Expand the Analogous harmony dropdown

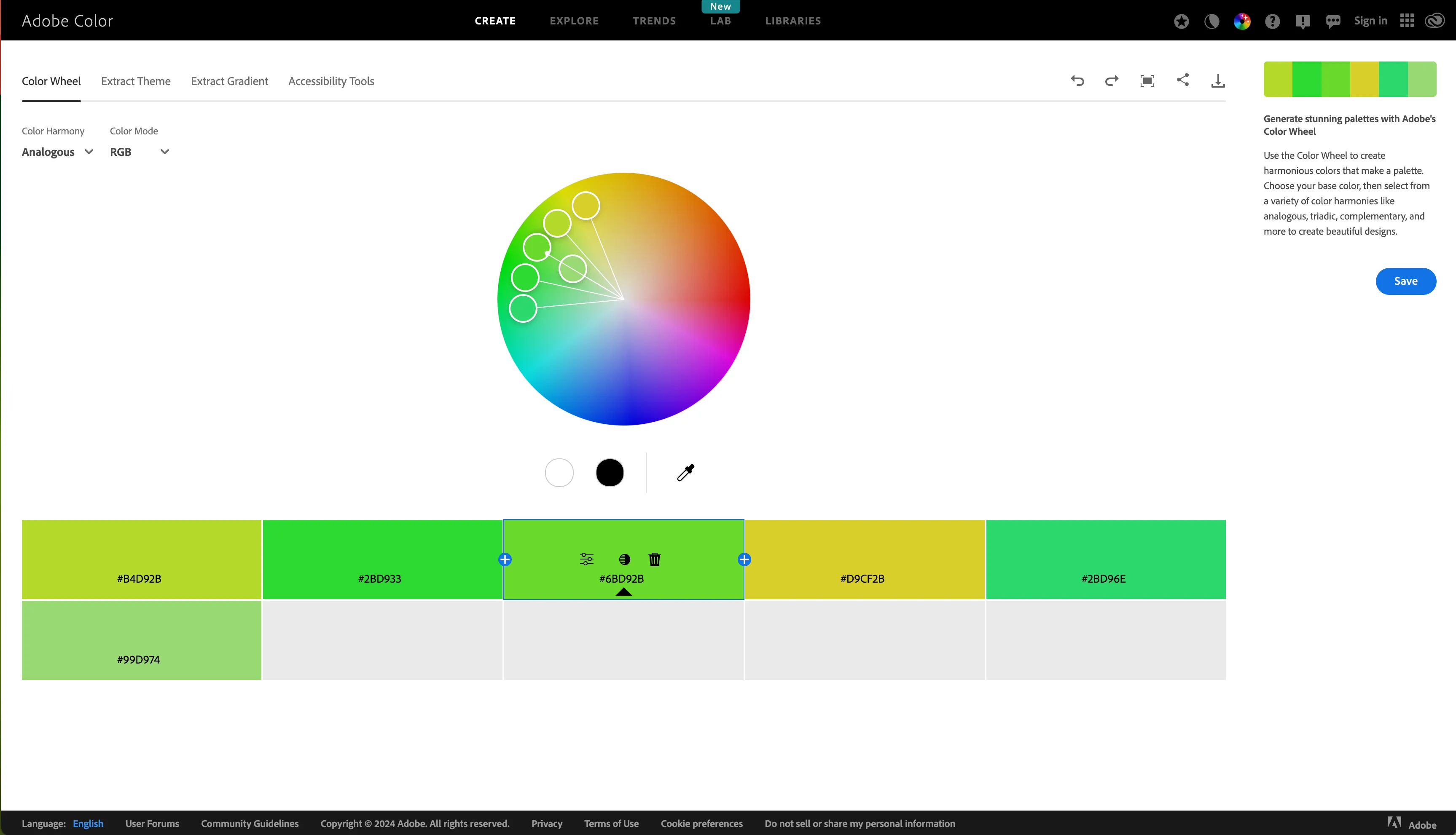point(57,152)
